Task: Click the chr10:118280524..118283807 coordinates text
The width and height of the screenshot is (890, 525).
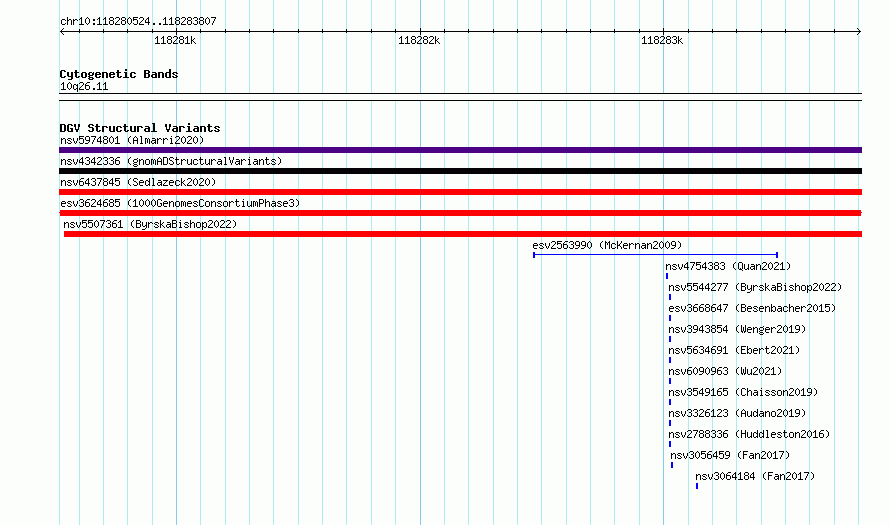Action: pos(138,22)
